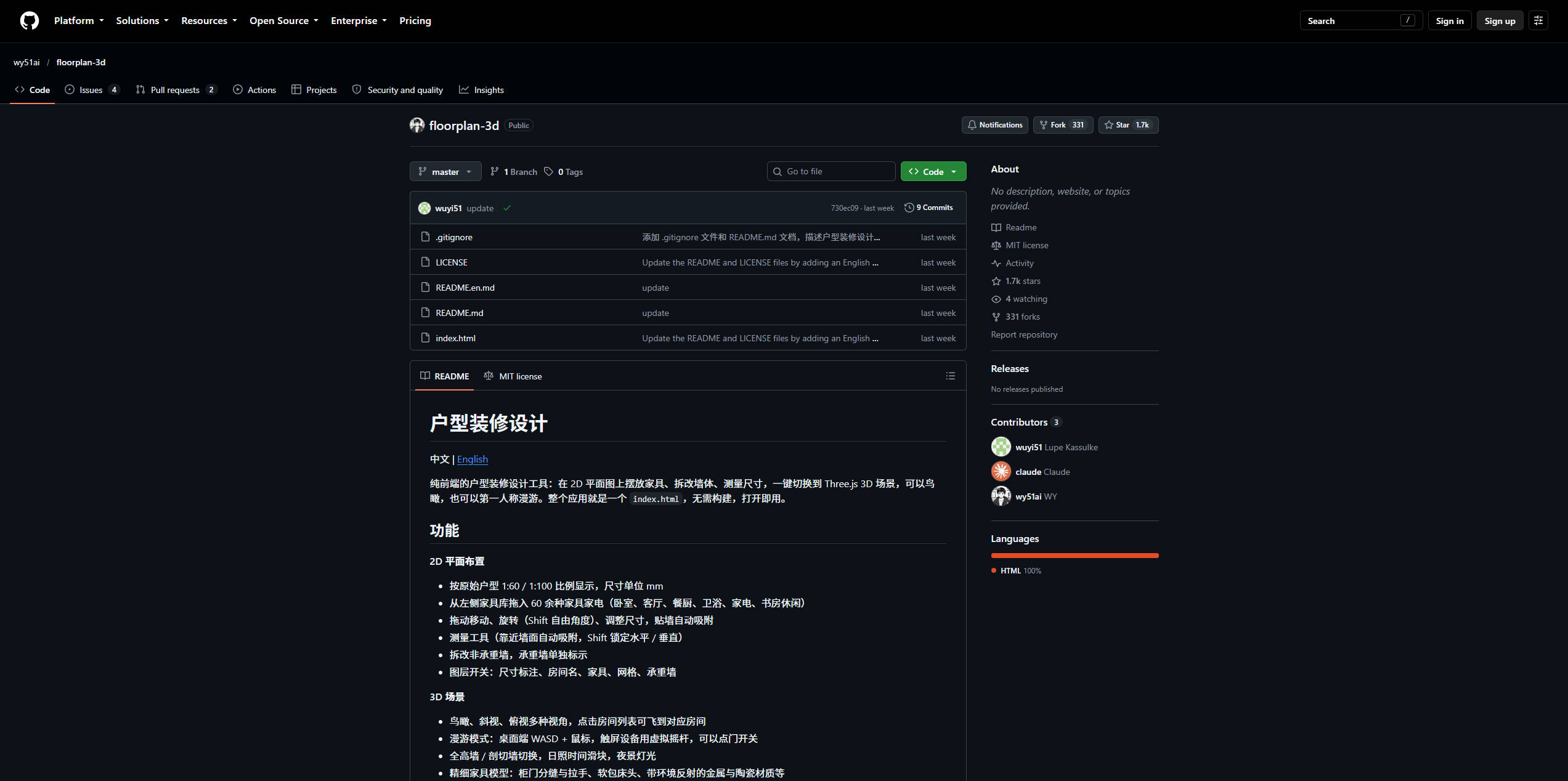Click the red HTML language bar
1568x781 pixels.
coord(1074,556)
